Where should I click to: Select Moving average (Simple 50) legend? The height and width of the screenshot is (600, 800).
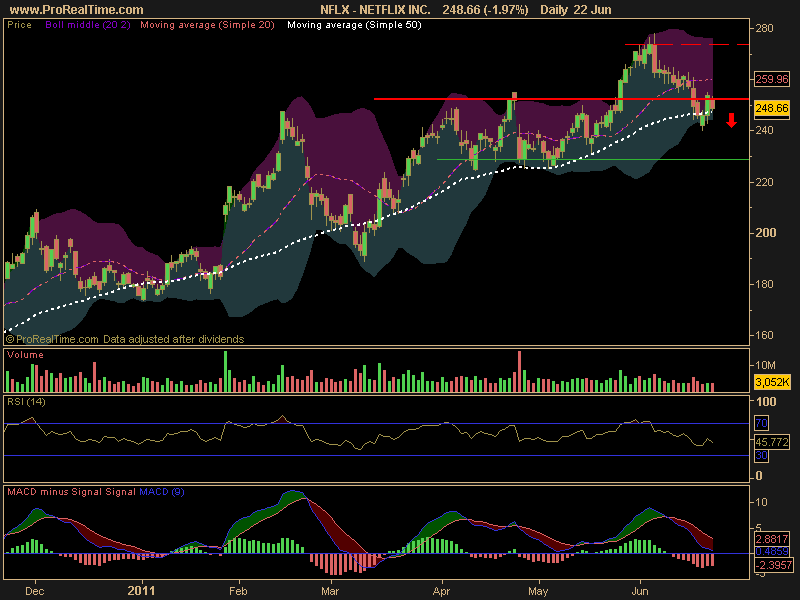pos(354,25)
